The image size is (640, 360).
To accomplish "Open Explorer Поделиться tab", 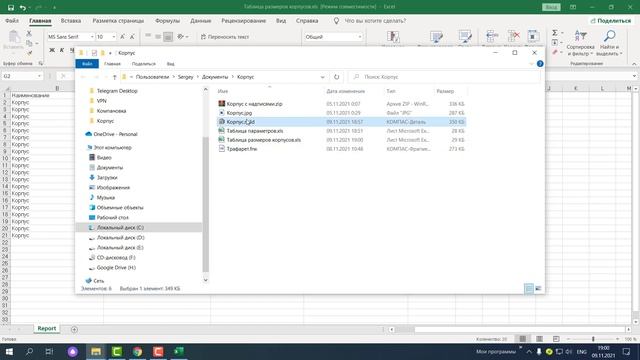I will click(143, 64).
